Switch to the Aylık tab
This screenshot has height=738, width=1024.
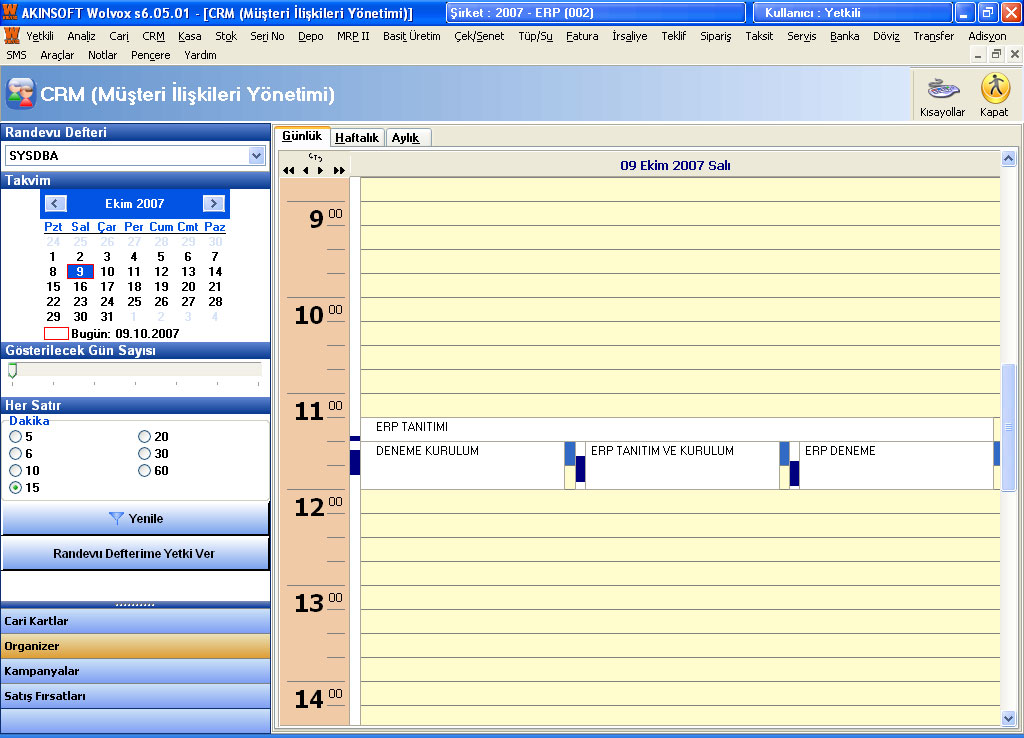tap(406, 137)
